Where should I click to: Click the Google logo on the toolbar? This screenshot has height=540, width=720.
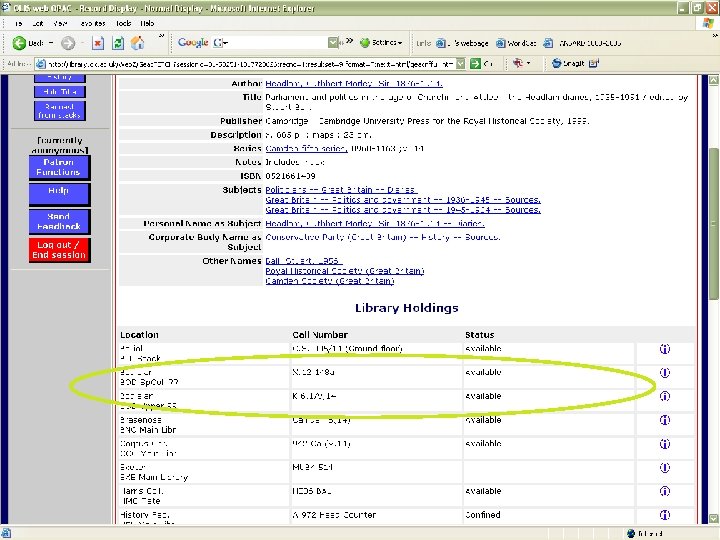[193, 43]
